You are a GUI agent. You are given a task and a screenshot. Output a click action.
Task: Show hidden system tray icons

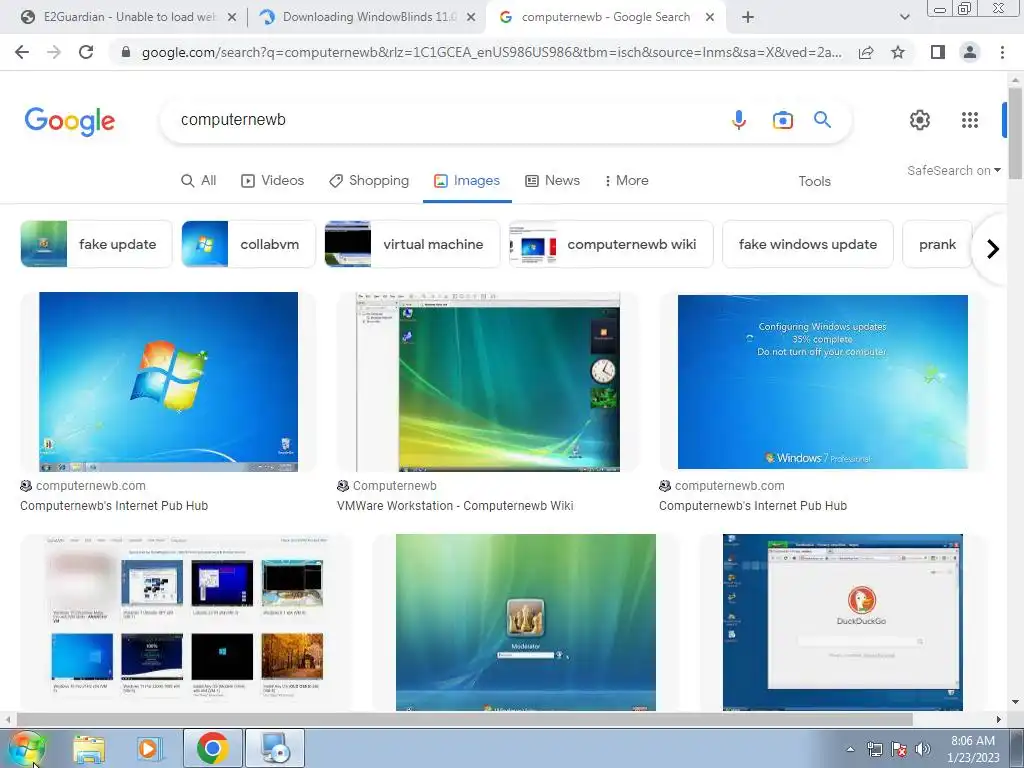point(850,749)
